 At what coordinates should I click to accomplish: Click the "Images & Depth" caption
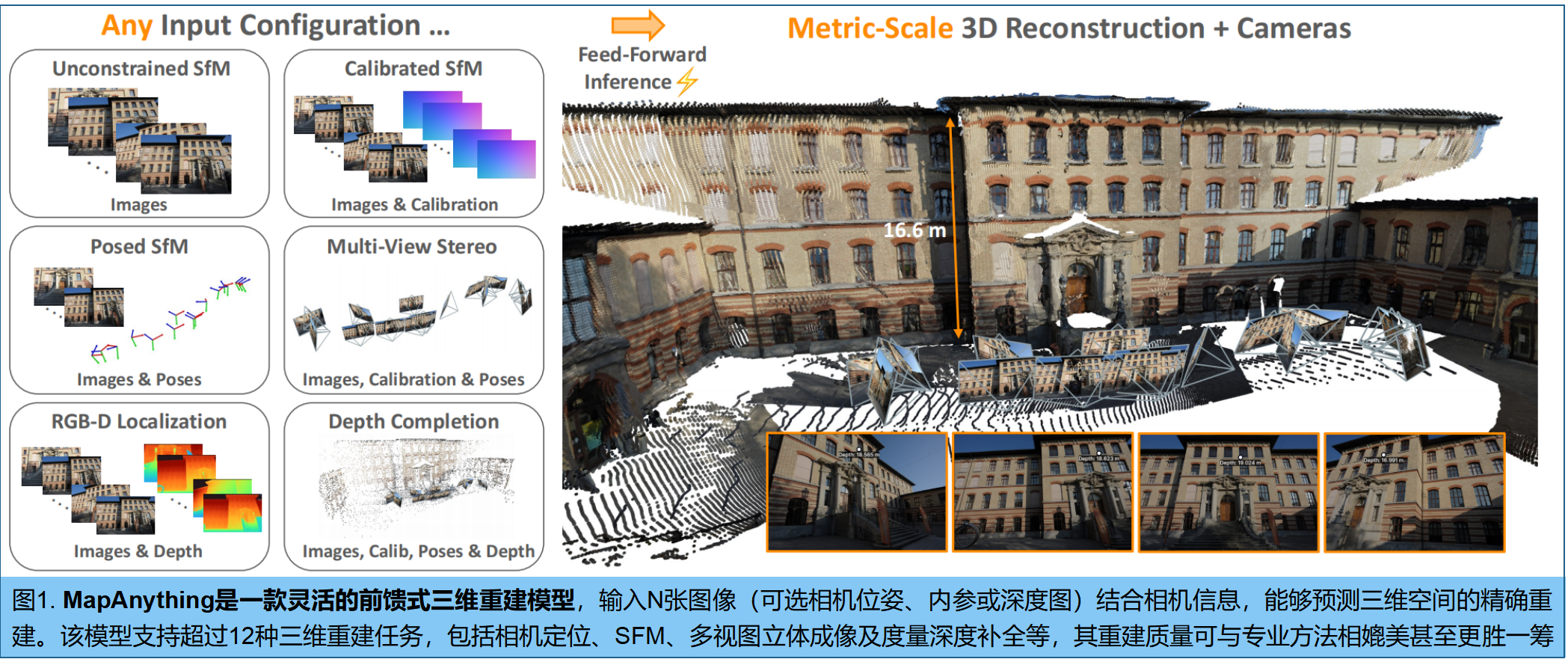pyautogui.click(x=138, y=551)
